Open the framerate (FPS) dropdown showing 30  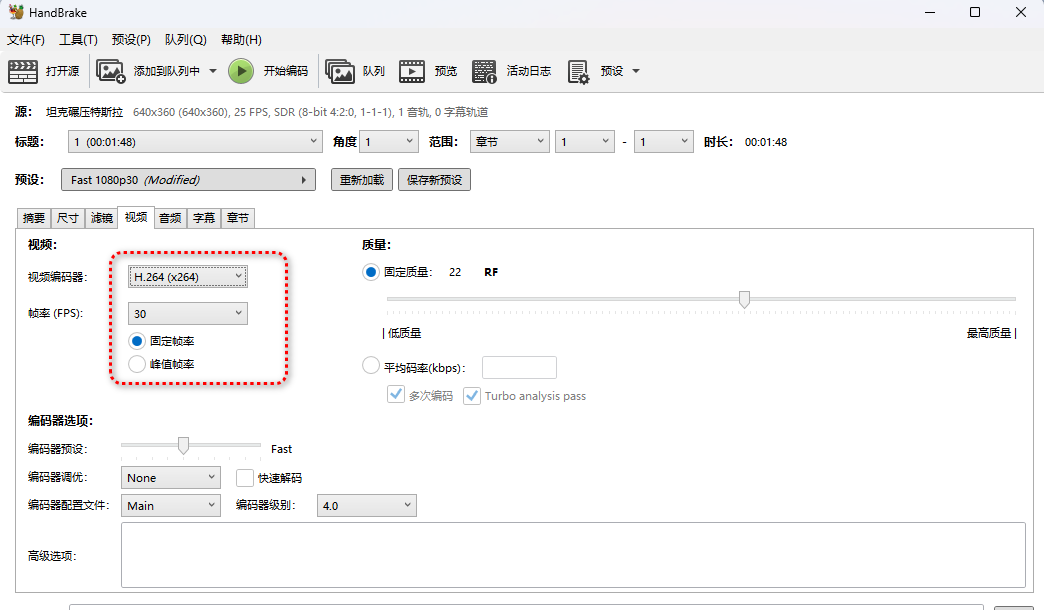[188, 314]
